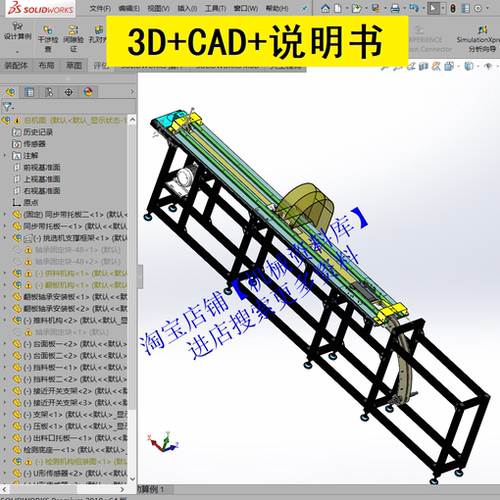Open the Options gear icon
Screen dimensions: 500x500
coord(478,8)
